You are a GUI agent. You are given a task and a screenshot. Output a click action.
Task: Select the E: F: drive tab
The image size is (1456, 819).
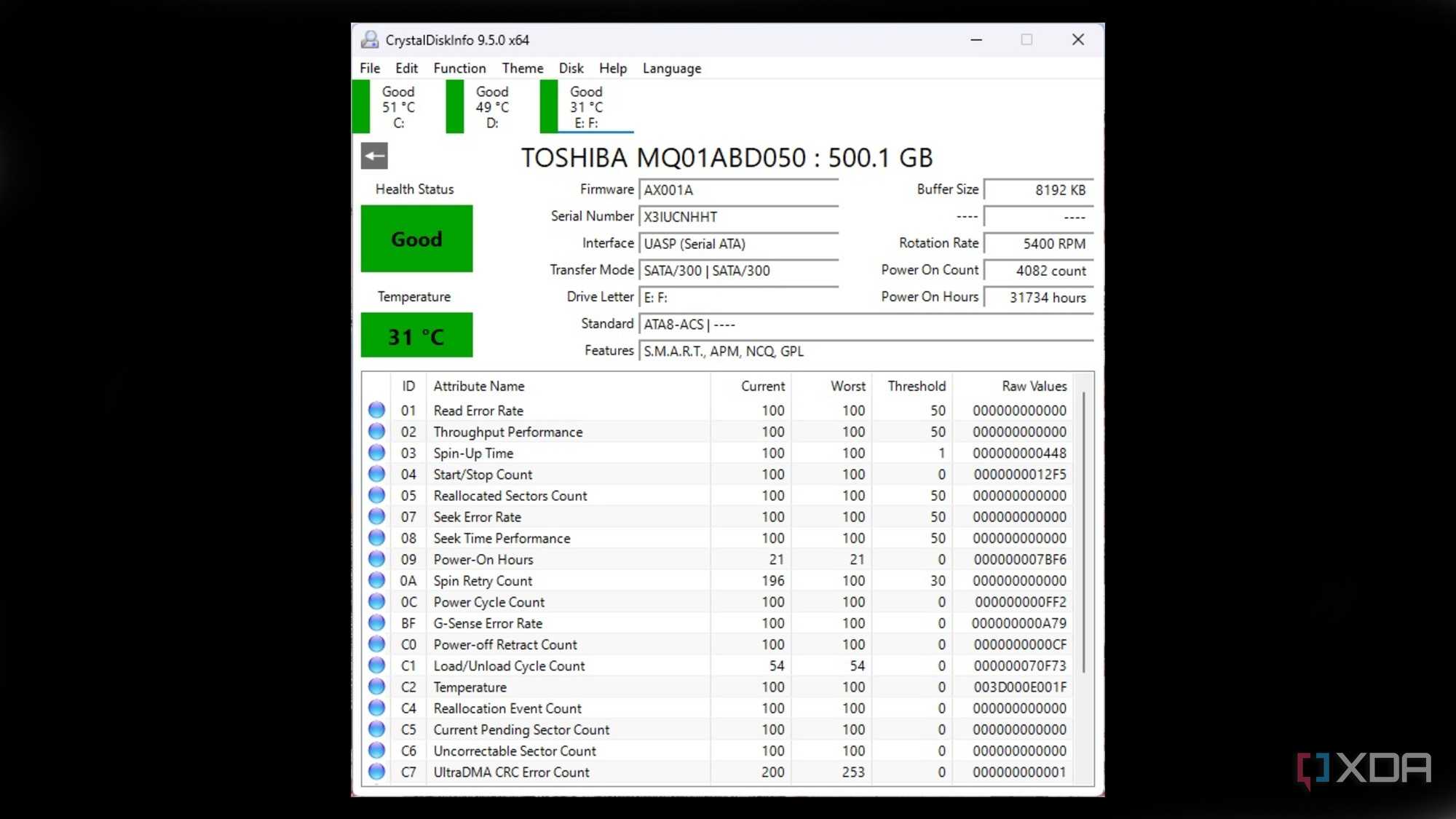click(x=586, y=107)
